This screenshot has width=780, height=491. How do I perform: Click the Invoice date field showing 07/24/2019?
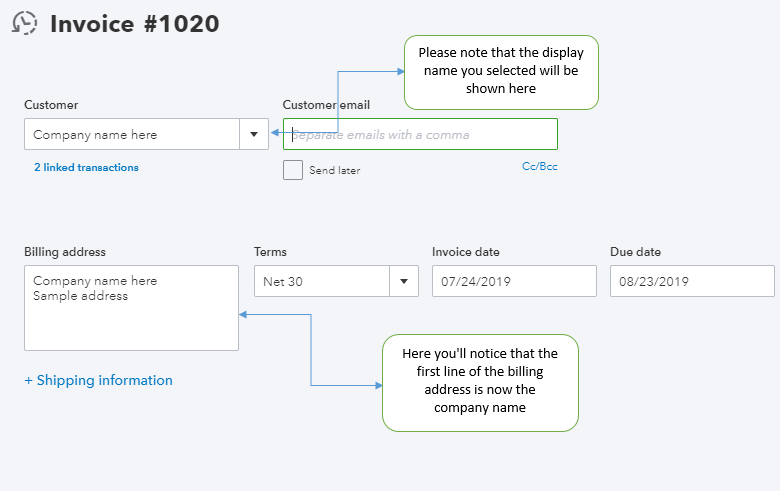514,281
